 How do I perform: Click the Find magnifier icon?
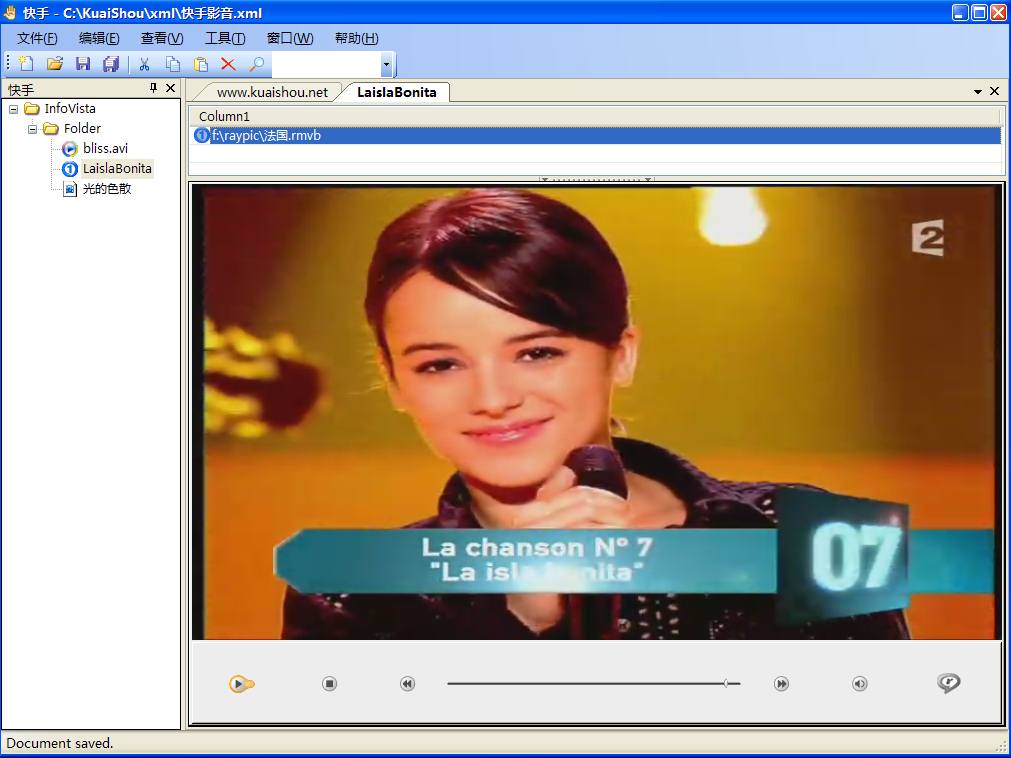coord(257,64)
